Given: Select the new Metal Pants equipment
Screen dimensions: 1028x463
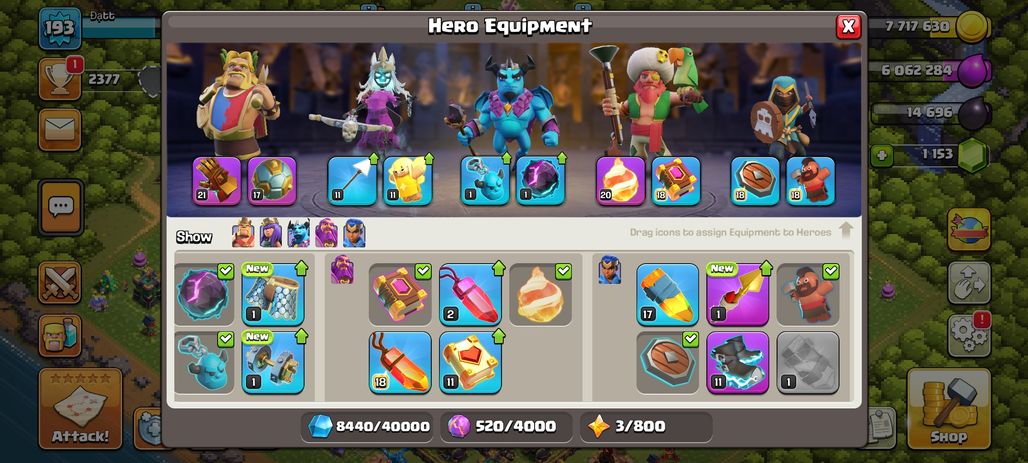Looking at the screenshot, I should click(x=273, y=294).
